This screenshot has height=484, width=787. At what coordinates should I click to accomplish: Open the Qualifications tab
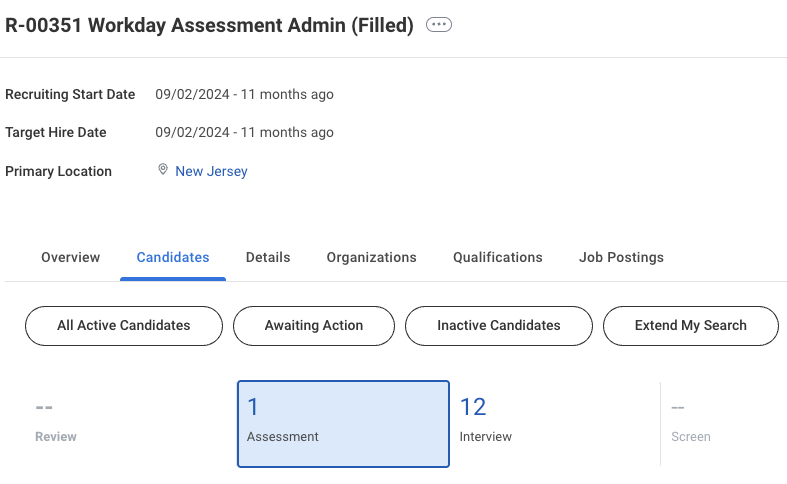[498, 257]
